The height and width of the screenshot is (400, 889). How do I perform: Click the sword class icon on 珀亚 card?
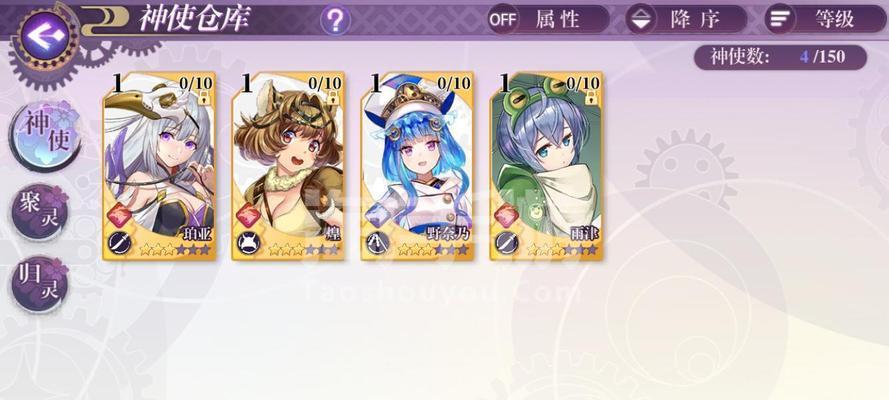click(x=120, y=243)
